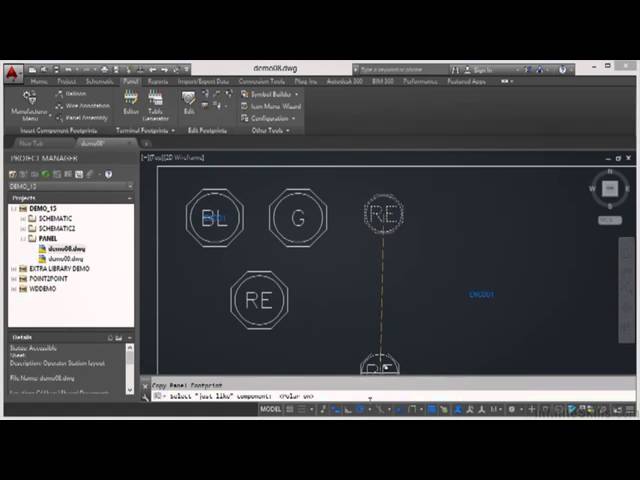
Task: Insert a Balloon from the ribbon
Action: (71, 94)
